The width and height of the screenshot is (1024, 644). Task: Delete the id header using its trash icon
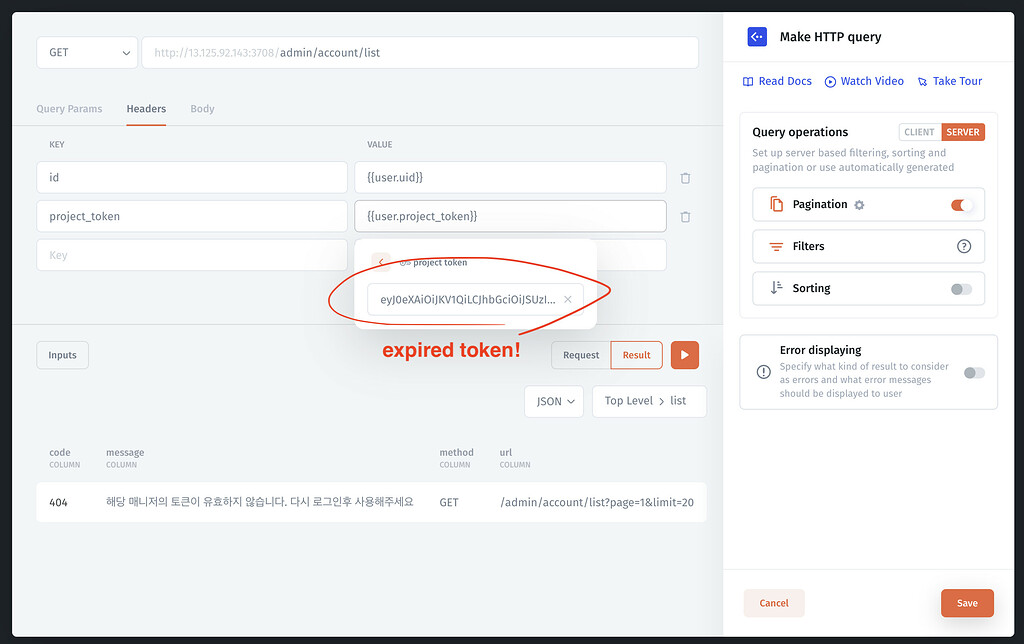click(x=685, y=177)
